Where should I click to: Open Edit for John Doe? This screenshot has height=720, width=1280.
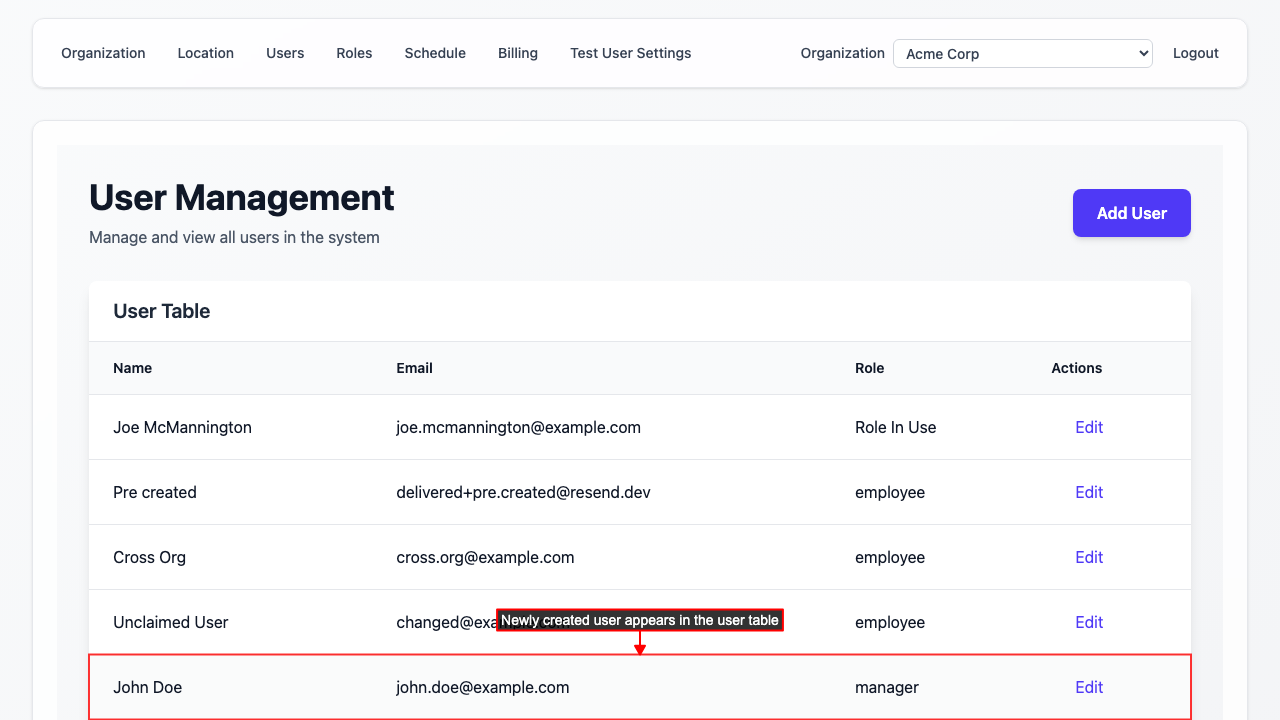[1088, 687]
